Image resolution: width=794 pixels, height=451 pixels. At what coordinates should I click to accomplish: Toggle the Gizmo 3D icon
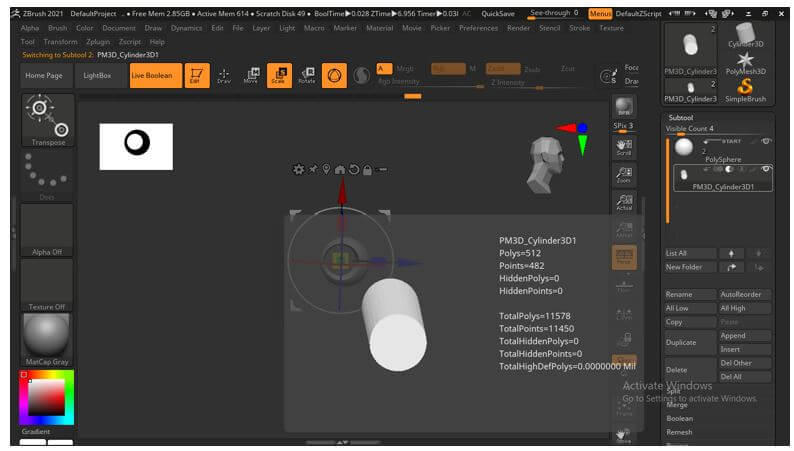pyautogui.click(x=334, y=75)
